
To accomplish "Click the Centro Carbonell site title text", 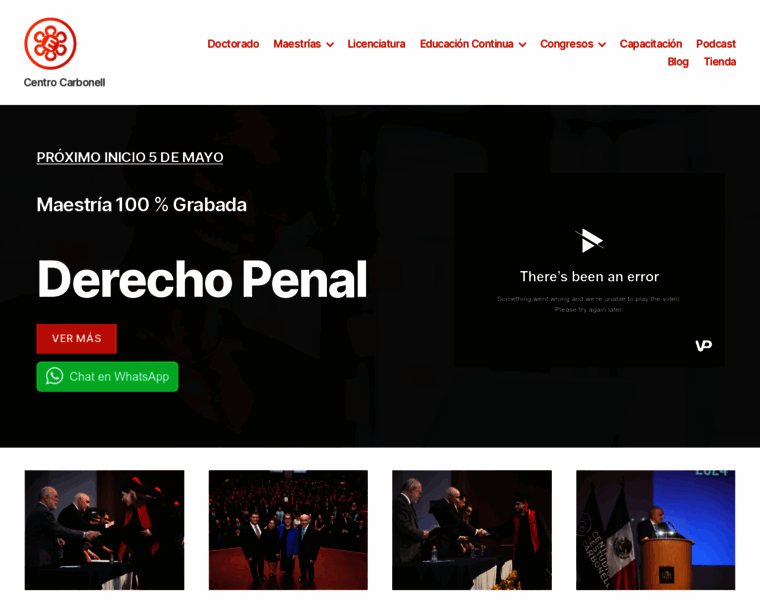I will pos(64,82).
